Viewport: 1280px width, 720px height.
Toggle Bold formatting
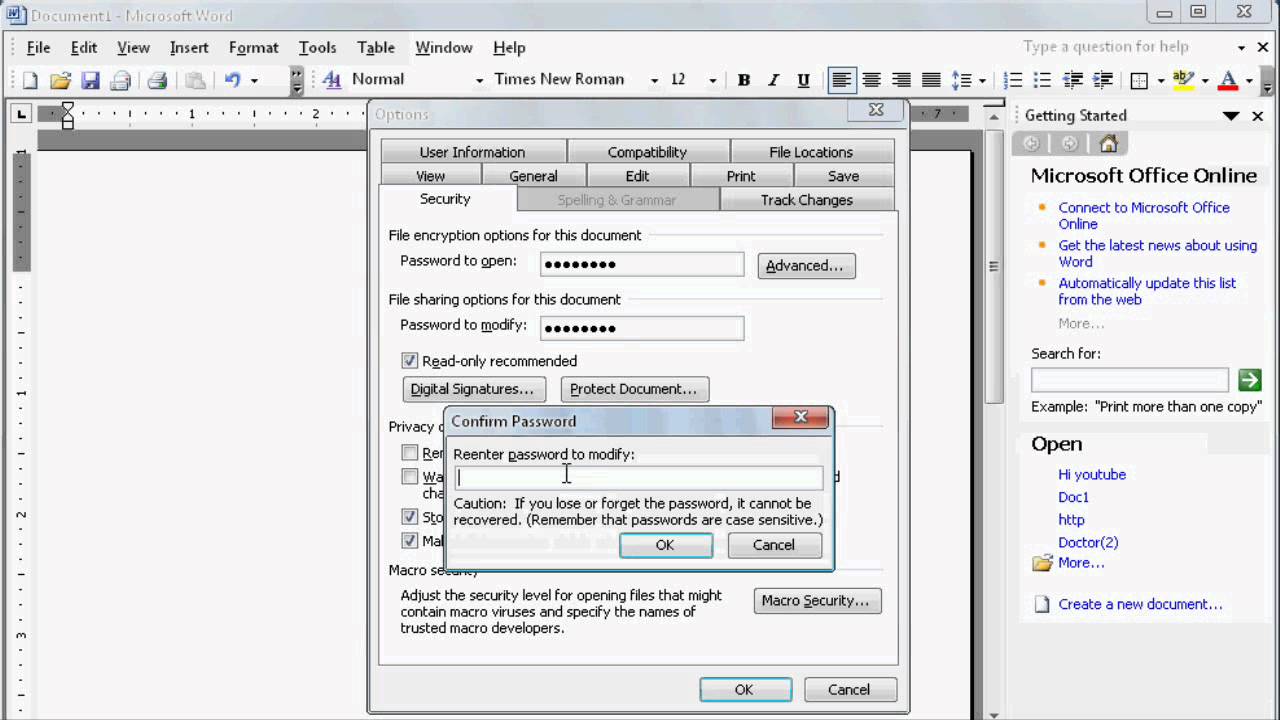[x=743, y=80]
